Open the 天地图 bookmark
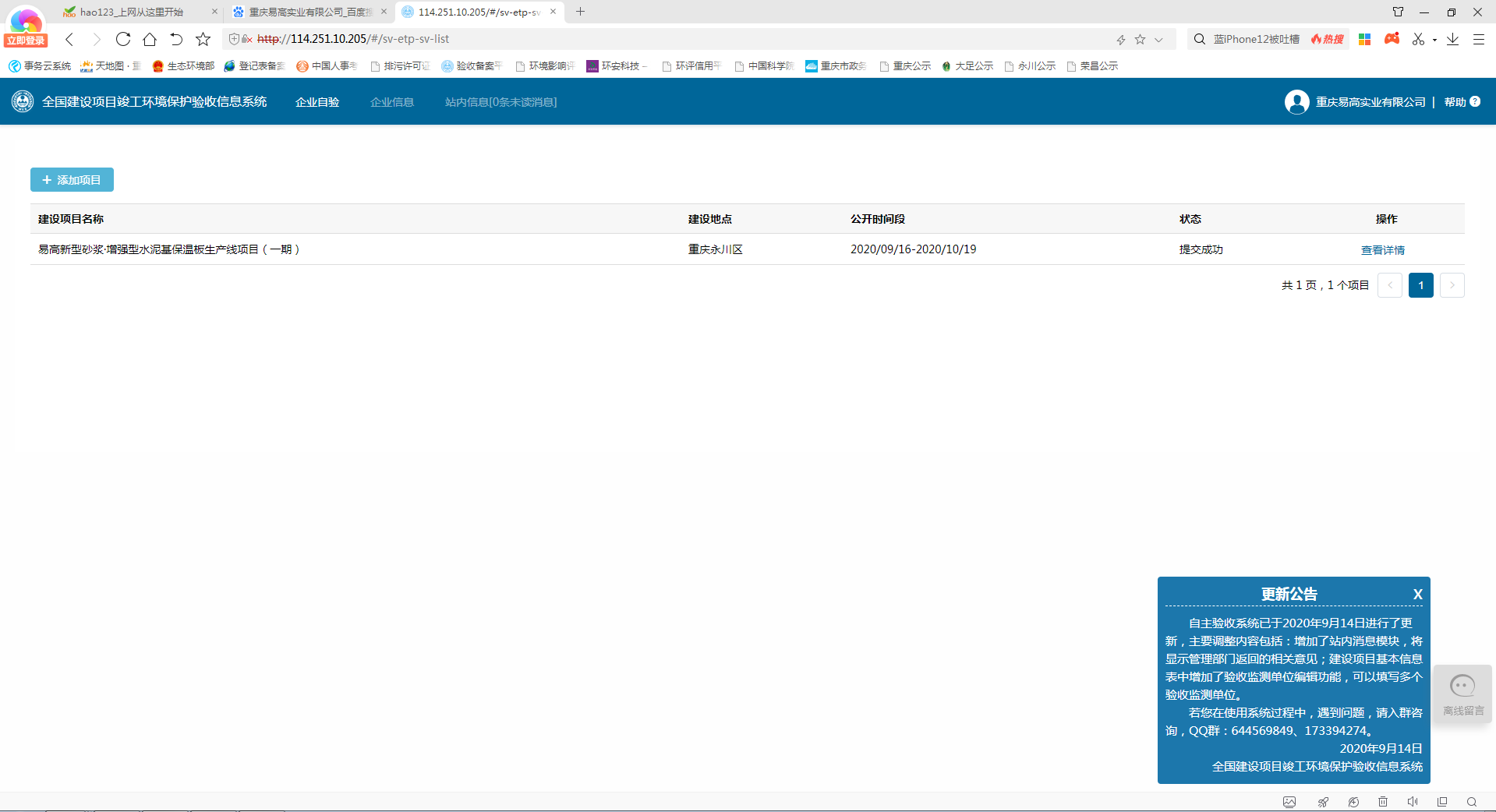1496x812 pixels. tap(110, 66)
